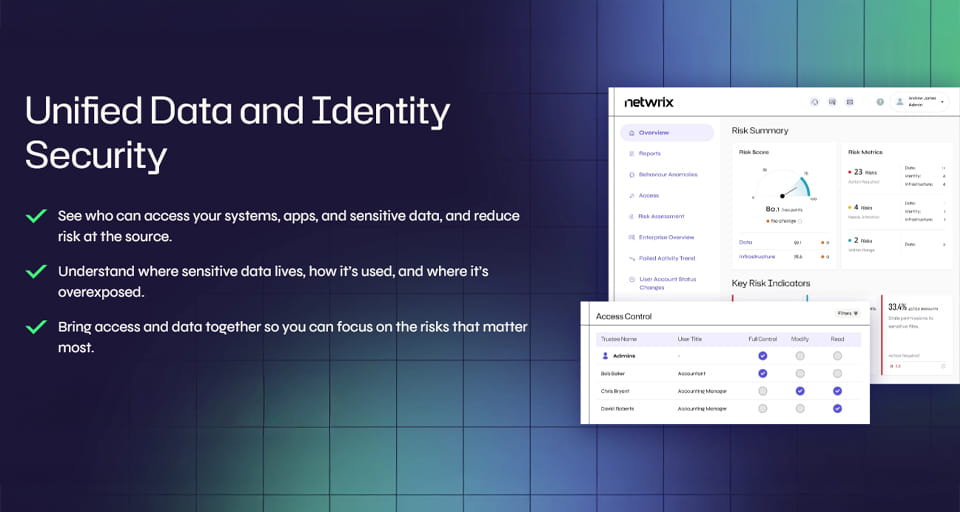This screenshot has height=512, width=960.
Task: Click the first header toolbar icon
Action: click(x=815, y=102)
